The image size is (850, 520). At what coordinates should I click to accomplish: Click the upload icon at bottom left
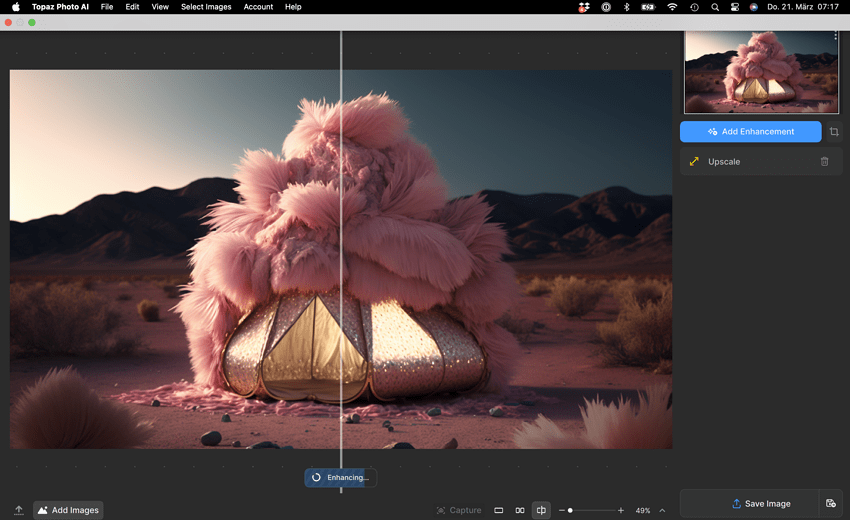pyautogui.click(x=18, y=510)
